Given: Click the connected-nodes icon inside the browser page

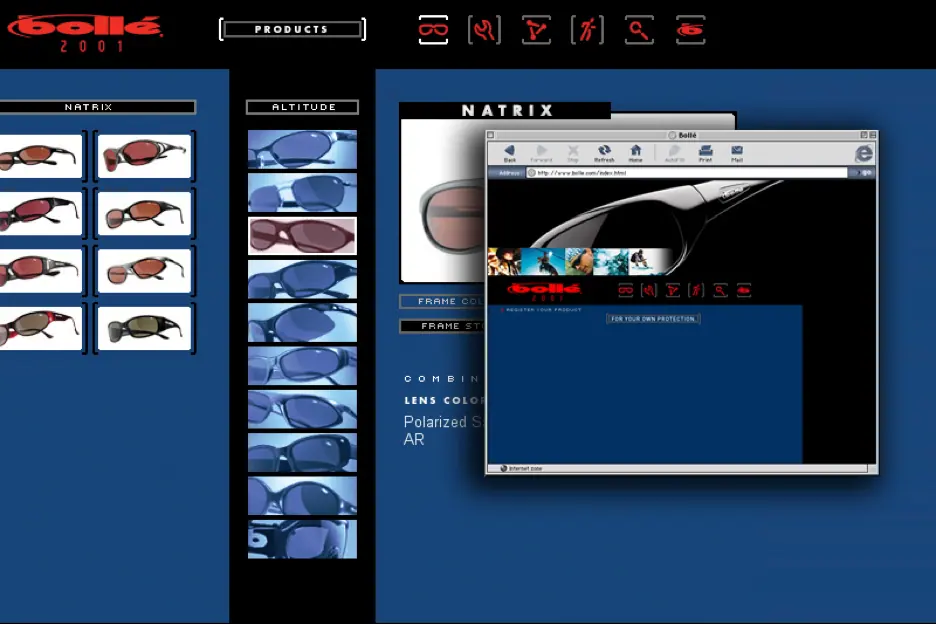Looking at the screenshot, I should (x=673, y=291).
